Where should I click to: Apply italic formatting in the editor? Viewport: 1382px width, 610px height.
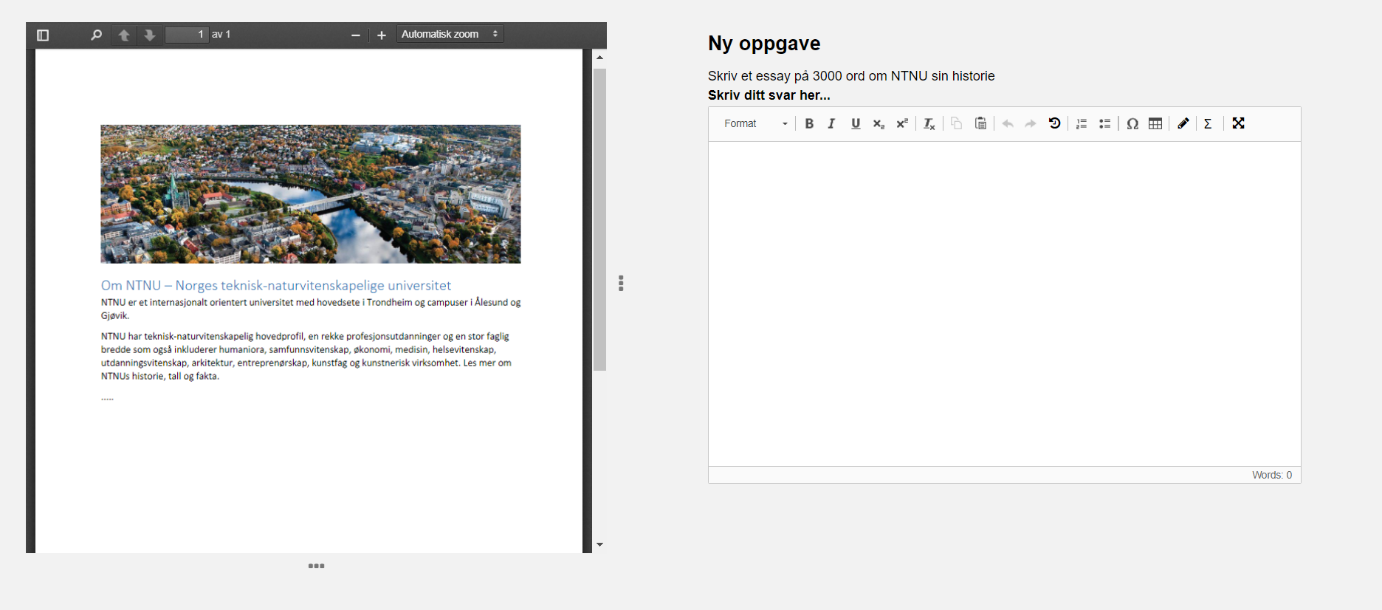pos(831,124)
